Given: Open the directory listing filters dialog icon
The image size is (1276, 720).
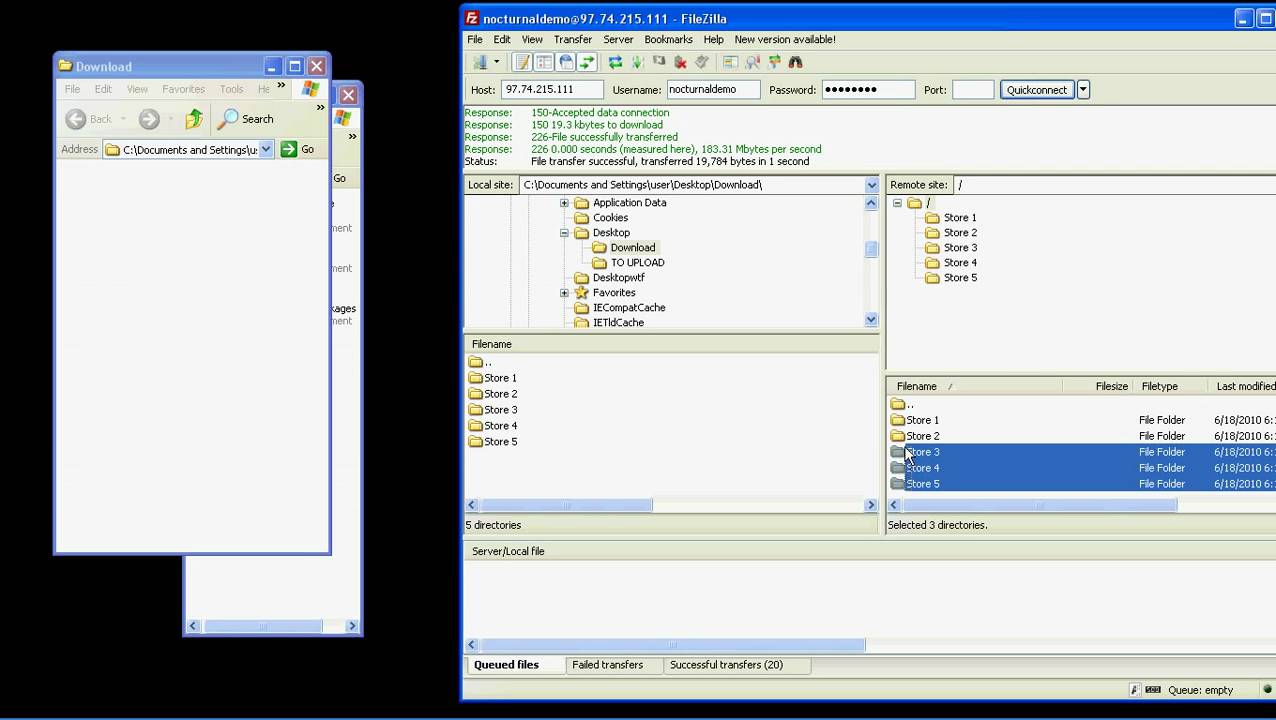Looking at the screenshot, I should point(730,62).
